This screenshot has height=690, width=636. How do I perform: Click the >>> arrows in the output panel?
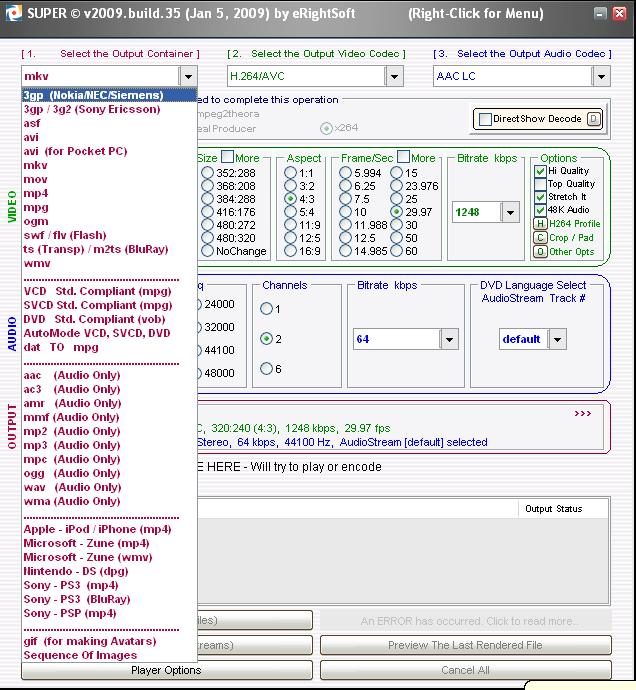(x=583, y=414)
